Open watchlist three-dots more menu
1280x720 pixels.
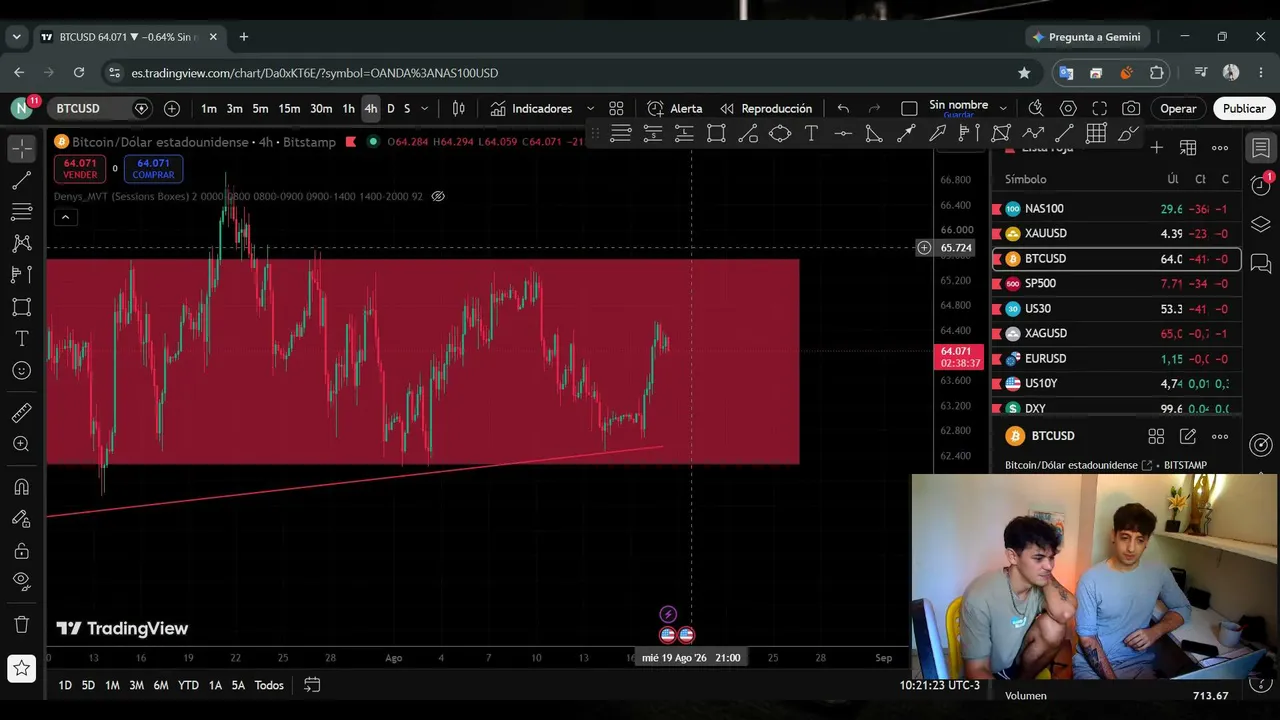point(1220,148)
